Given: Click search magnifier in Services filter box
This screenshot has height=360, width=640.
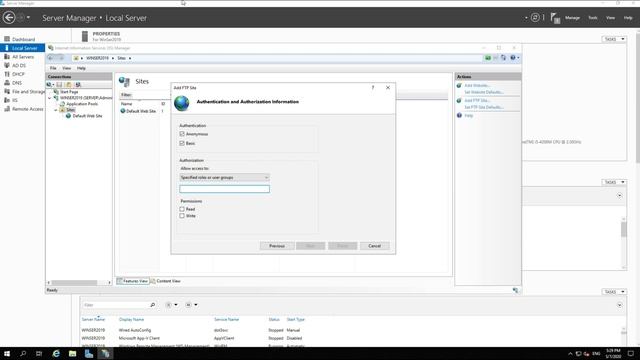Looking at the screenshot, I should 152,305.
